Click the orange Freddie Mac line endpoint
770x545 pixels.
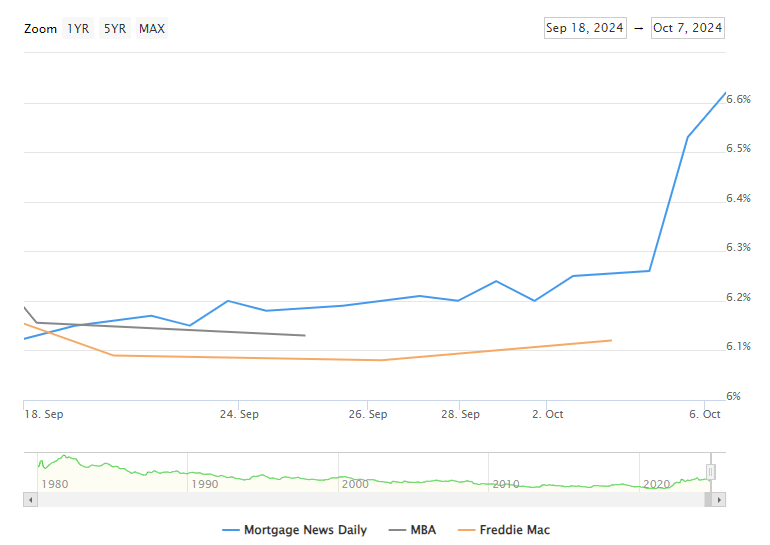tap(610, 340)
